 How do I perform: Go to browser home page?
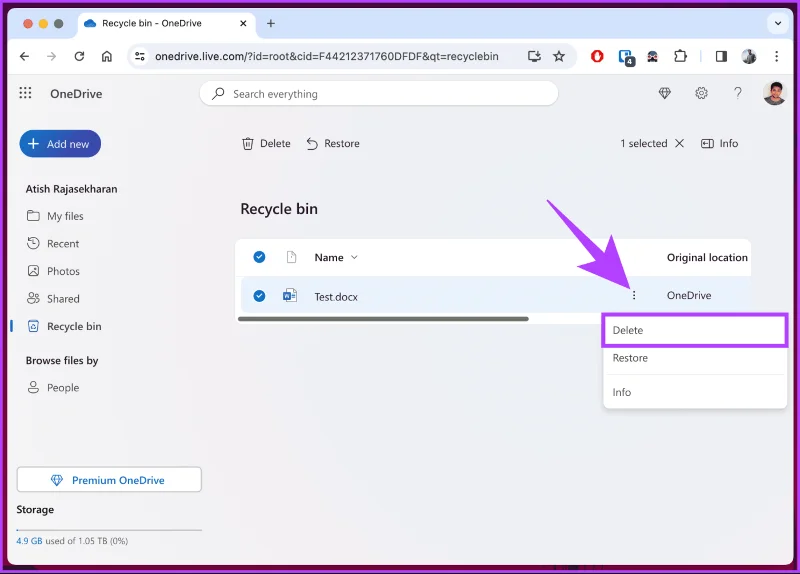point(107,56)
